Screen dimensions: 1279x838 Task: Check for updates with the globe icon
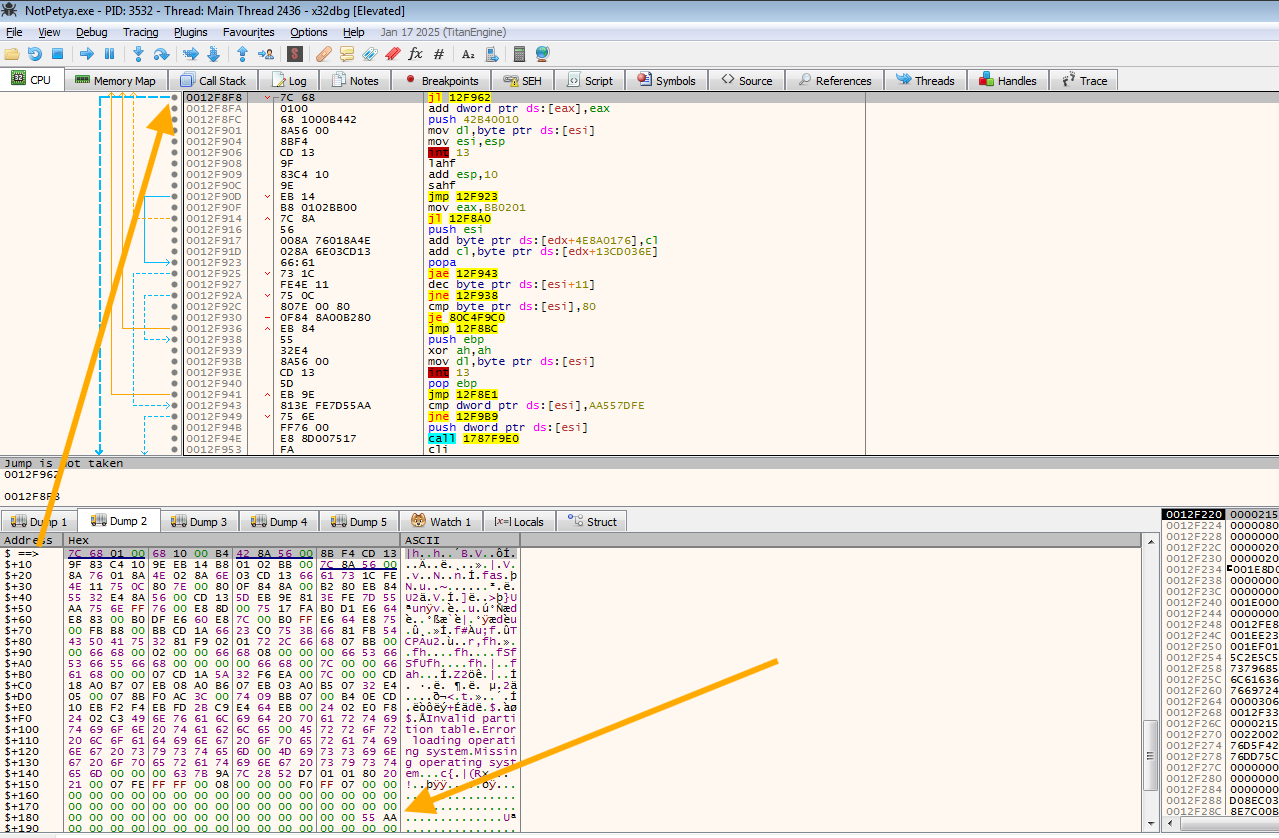tap(542, 53)
